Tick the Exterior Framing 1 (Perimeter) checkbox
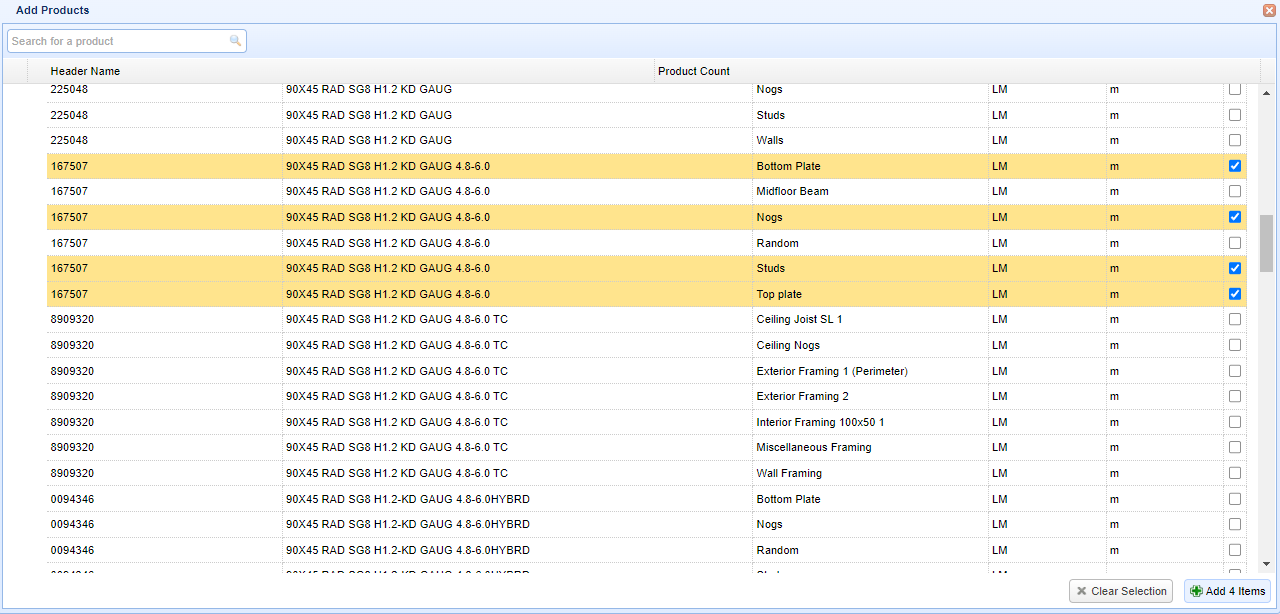 pyautogui.click(x=1235, y=371)
